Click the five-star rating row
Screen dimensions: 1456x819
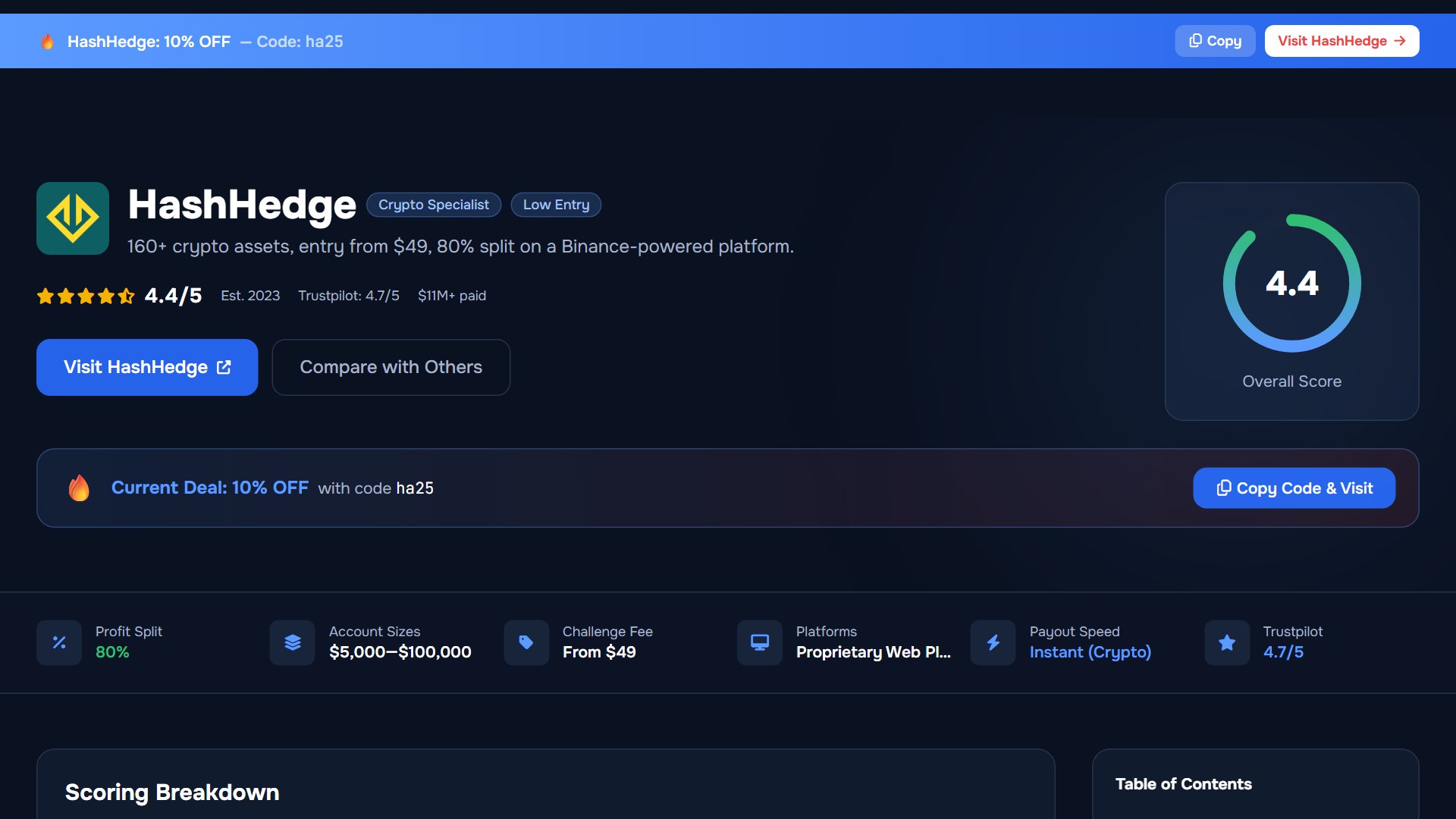click(86, 296)
